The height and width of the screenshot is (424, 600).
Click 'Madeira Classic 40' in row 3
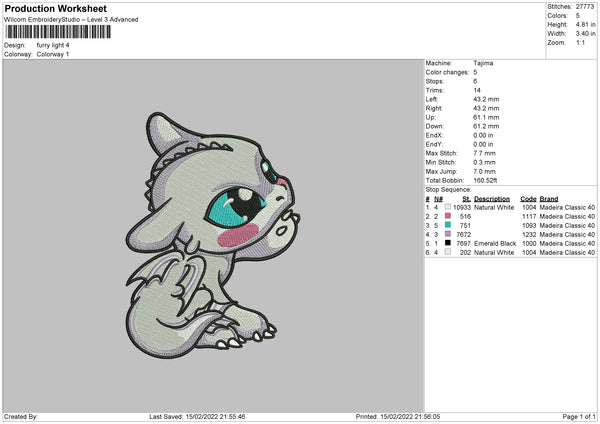coord(567,225)
